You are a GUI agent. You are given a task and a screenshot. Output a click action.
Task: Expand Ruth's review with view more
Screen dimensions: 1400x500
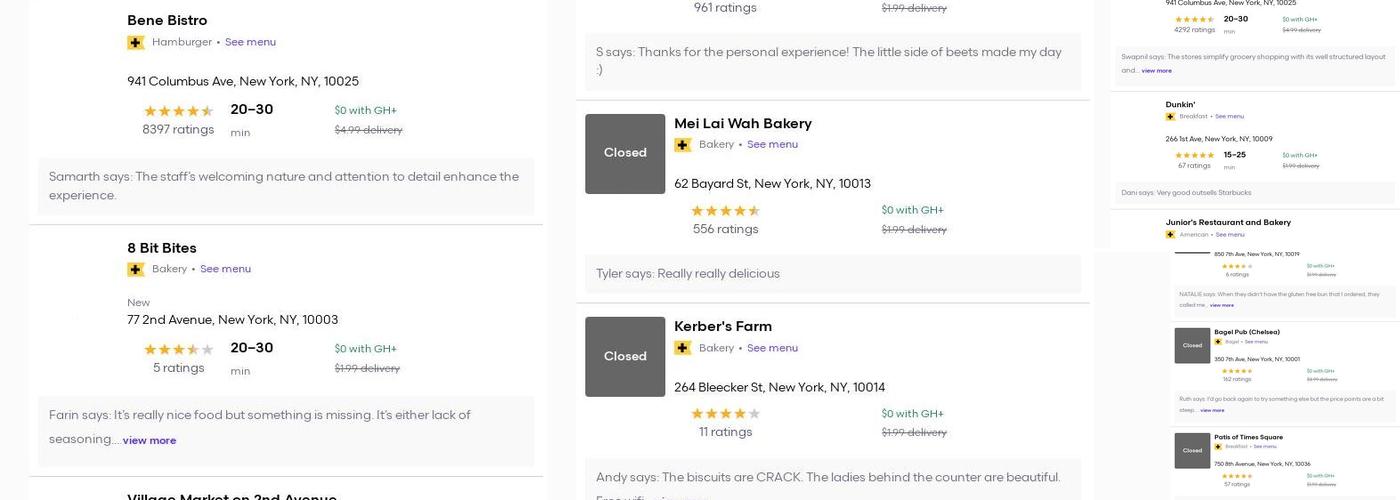pyautogui.click(x=1212, y=410)
